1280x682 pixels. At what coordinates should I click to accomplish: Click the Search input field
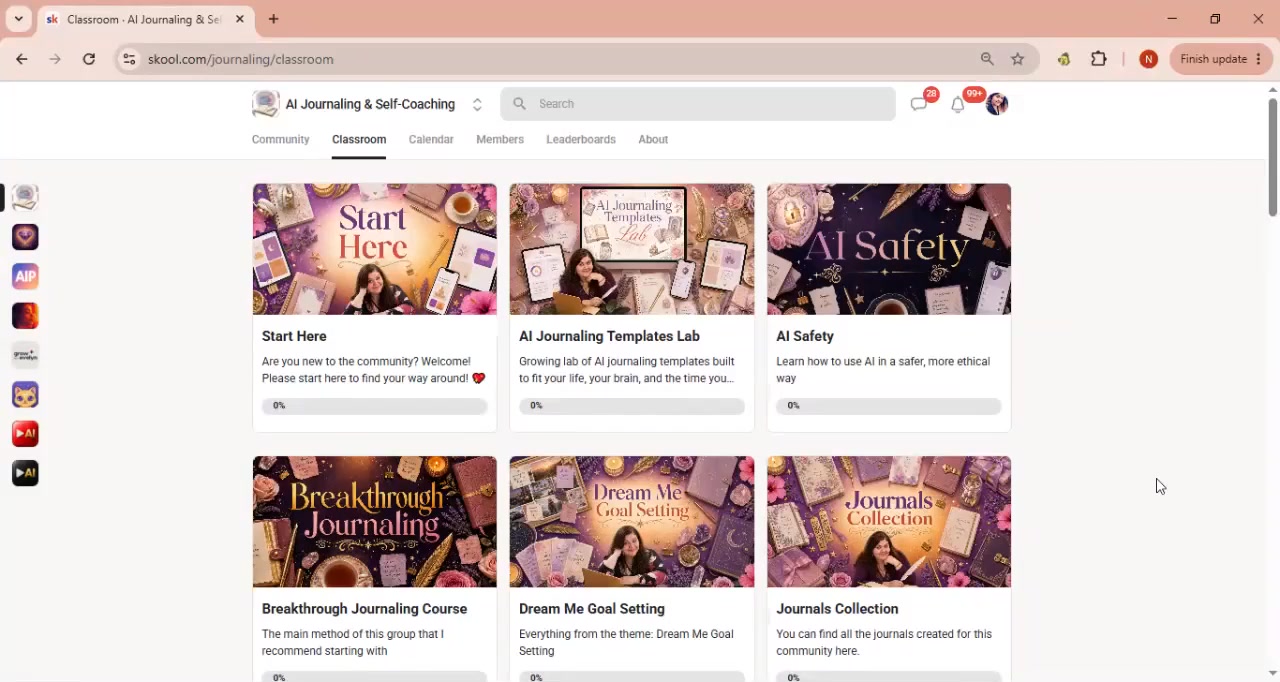tap(698, 104)
